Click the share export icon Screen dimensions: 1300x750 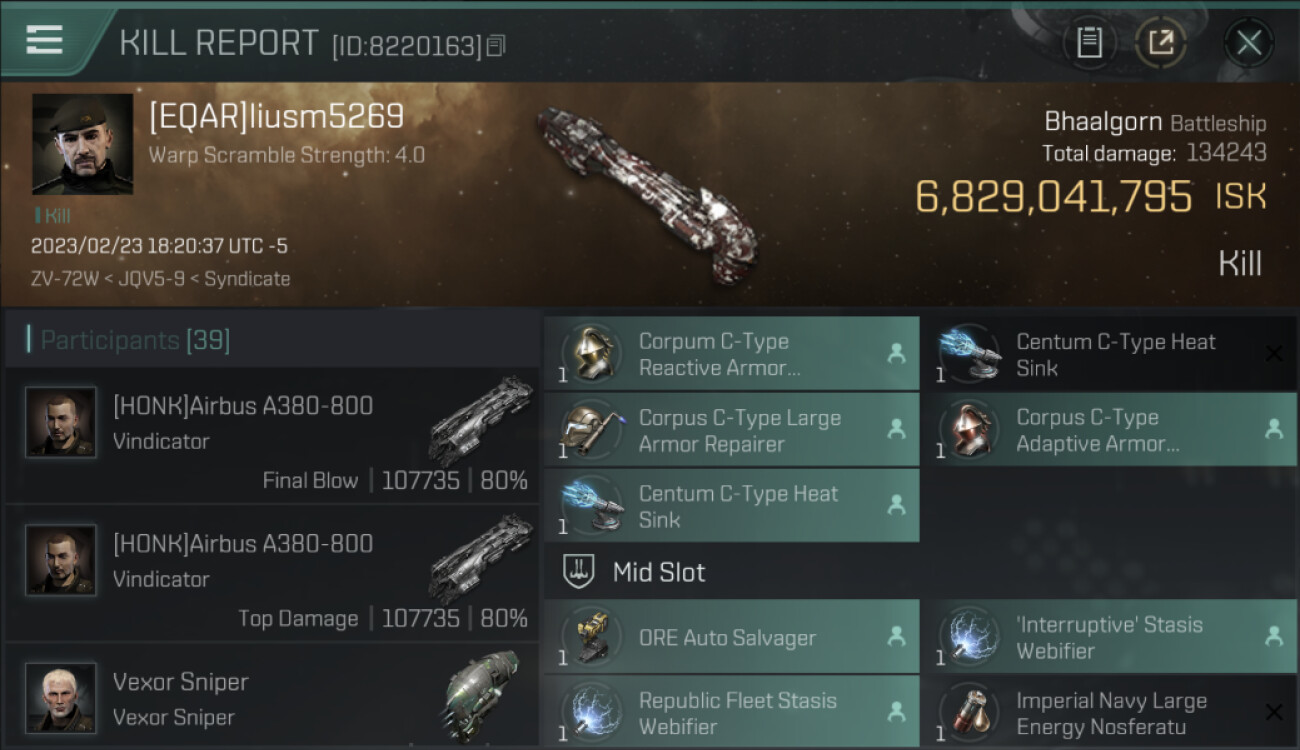click(1160, 42)
